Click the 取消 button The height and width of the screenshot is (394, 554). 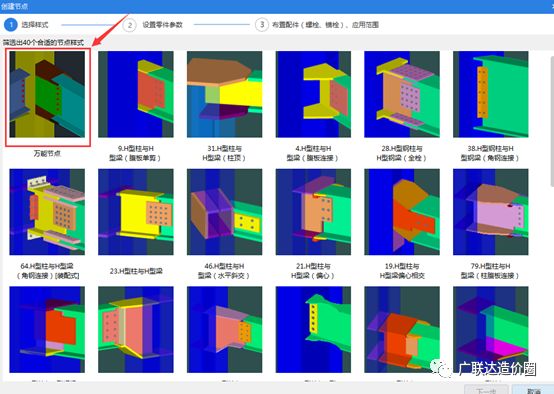tap(533, 390)
